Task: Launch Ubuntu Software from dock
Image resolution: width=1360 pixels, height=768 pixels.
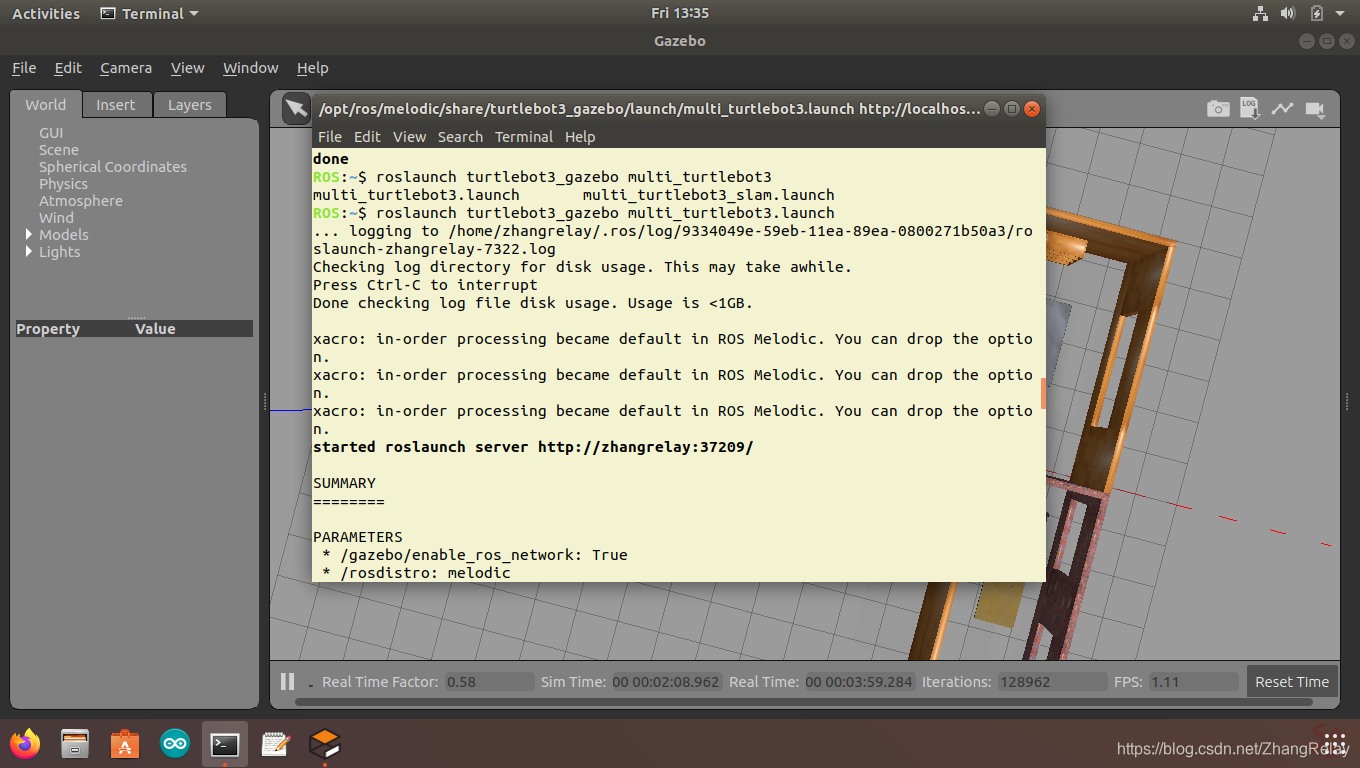Action: pyautogui.click(x=125, y=743)
